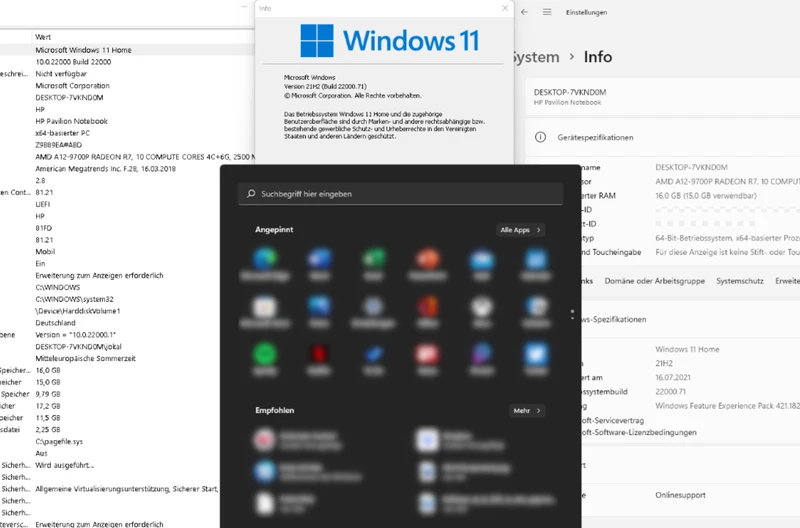Select the 22000.71 build value in settings
Viewport: 800px width, 528px height.
[670, 392]
